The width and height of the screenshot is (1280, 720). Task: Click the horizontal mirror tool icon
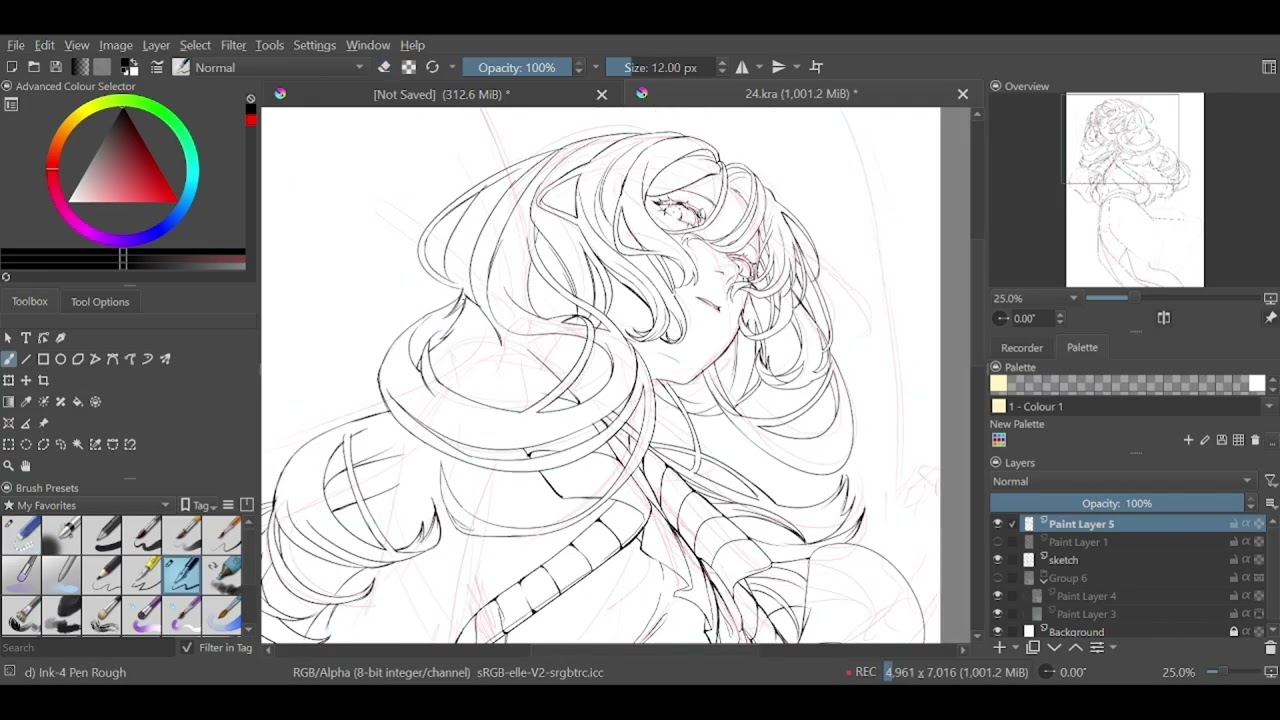(x=742, y=67)
